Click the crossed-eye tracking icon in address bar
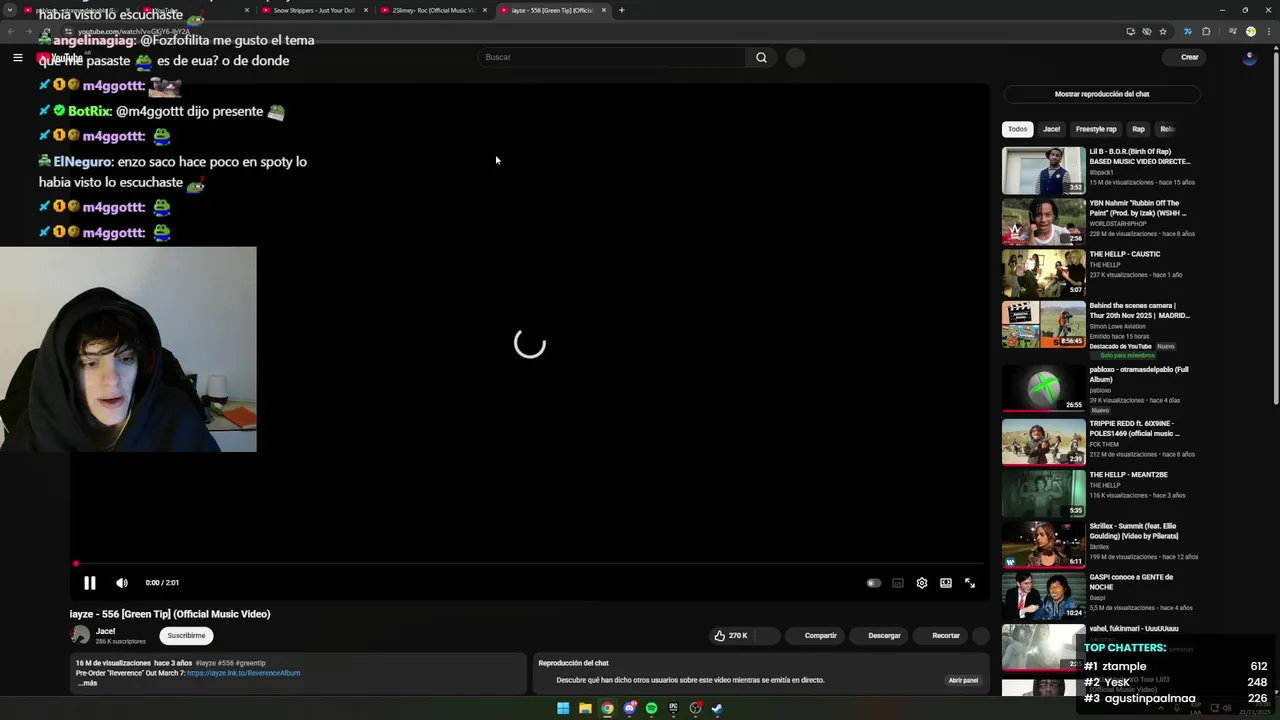Image resolution: width=1280 pixels, height=720 pixels. 1146,31
